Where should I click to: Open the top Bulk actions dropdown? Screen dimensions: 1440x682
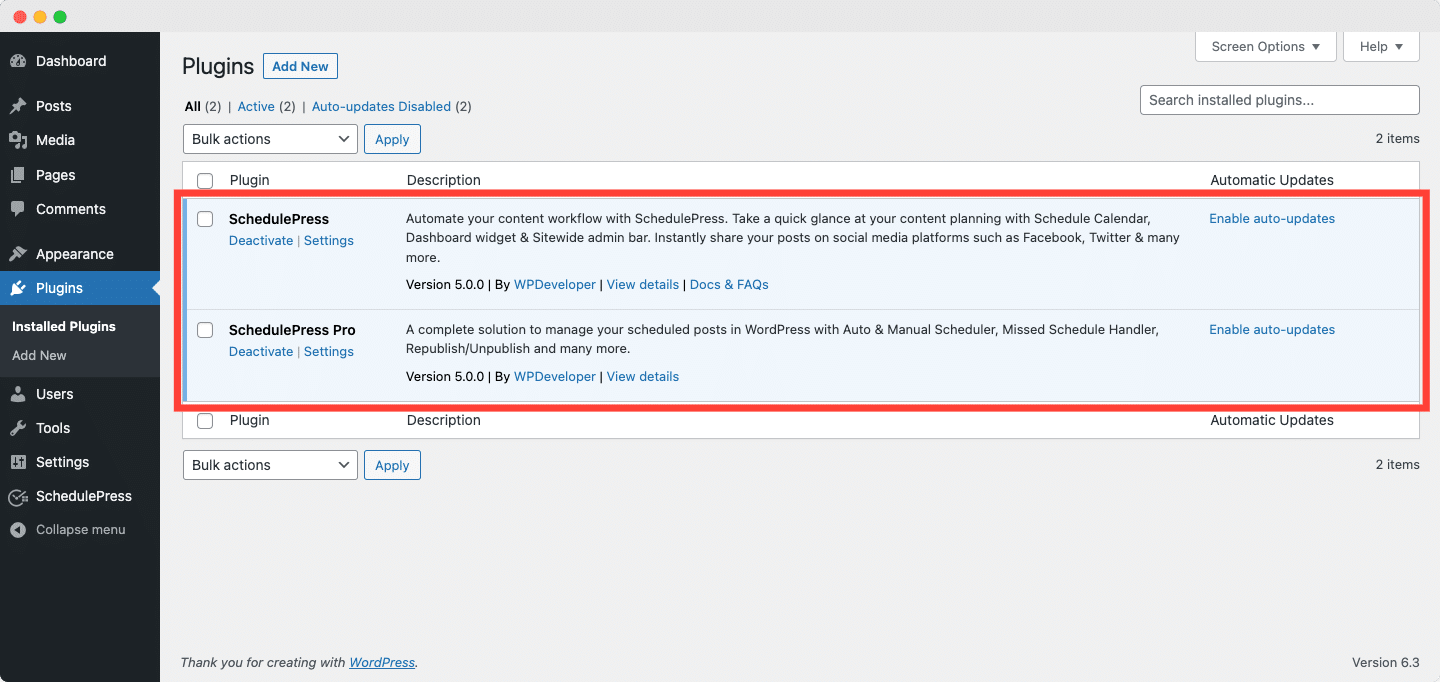pos(270,139)
